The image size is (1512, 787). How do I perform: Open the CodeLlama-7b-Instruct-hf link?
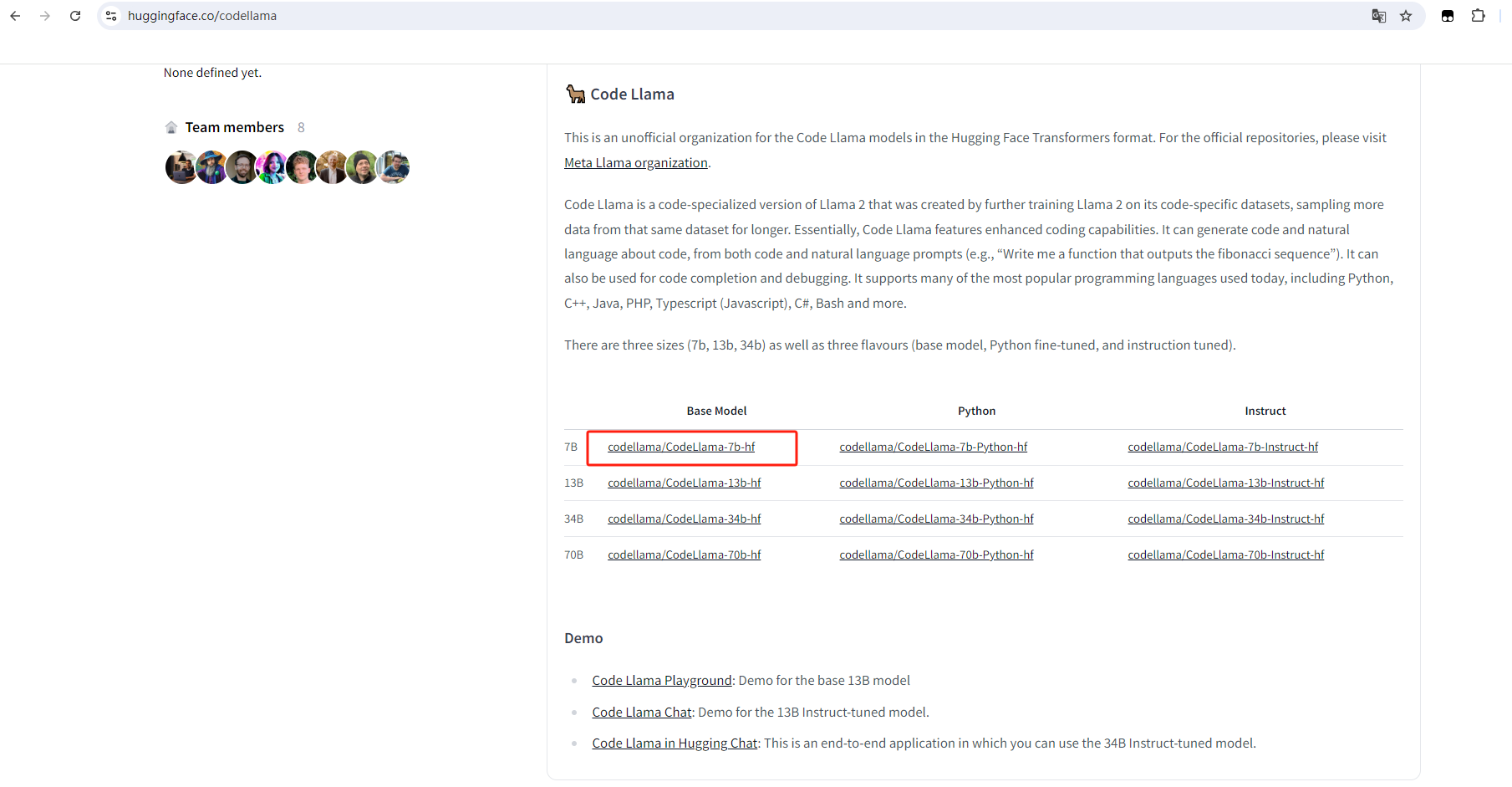click(1223, 447)
